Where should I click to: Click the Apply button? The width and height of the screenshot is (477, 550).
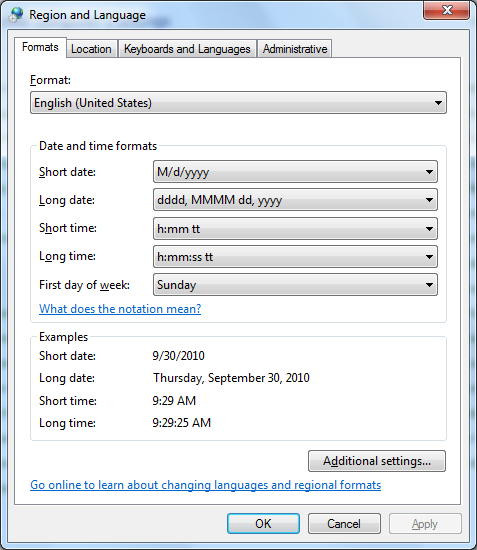tap(425, 524)
